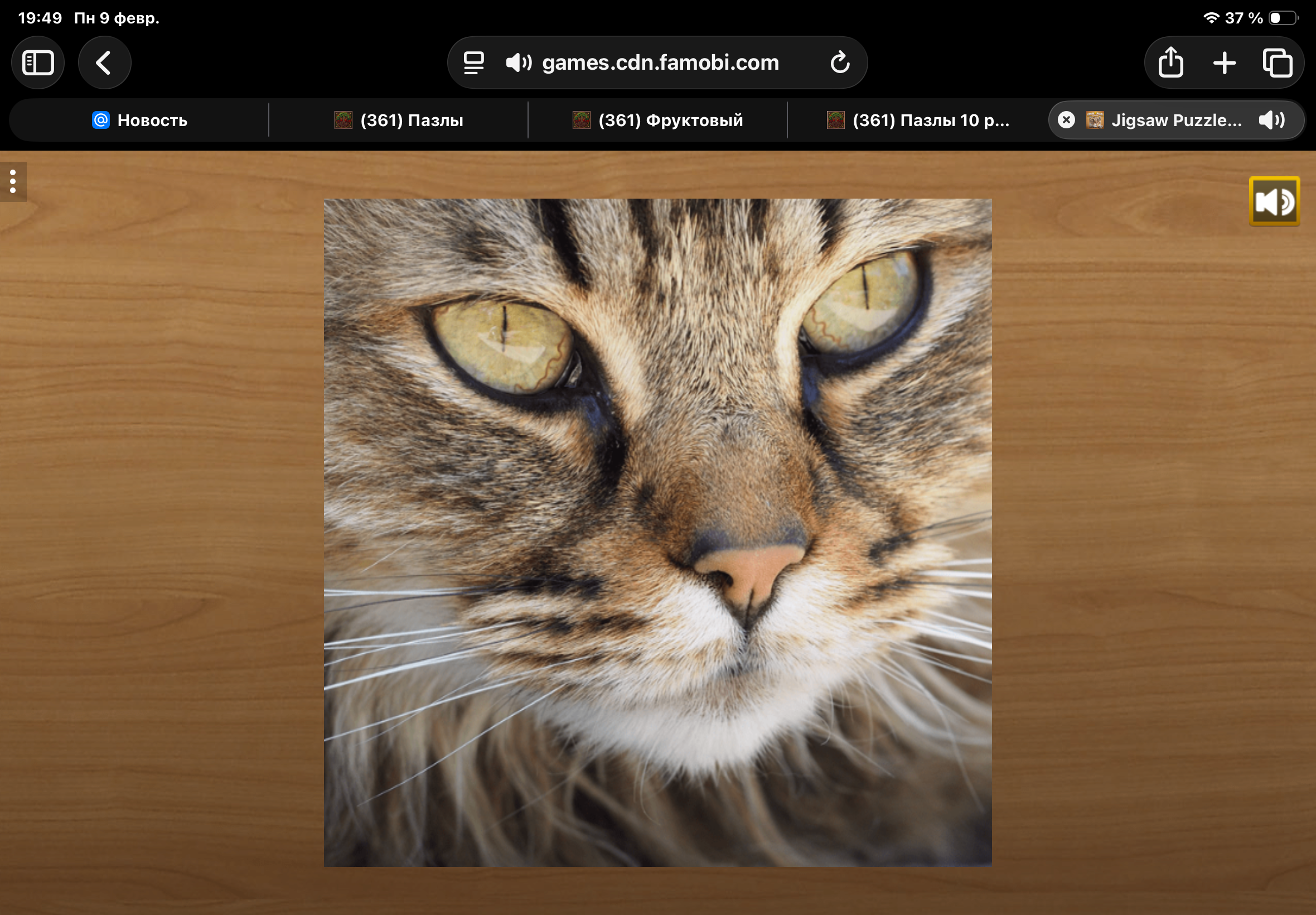Show the Safari sidebar

point(38,62)
